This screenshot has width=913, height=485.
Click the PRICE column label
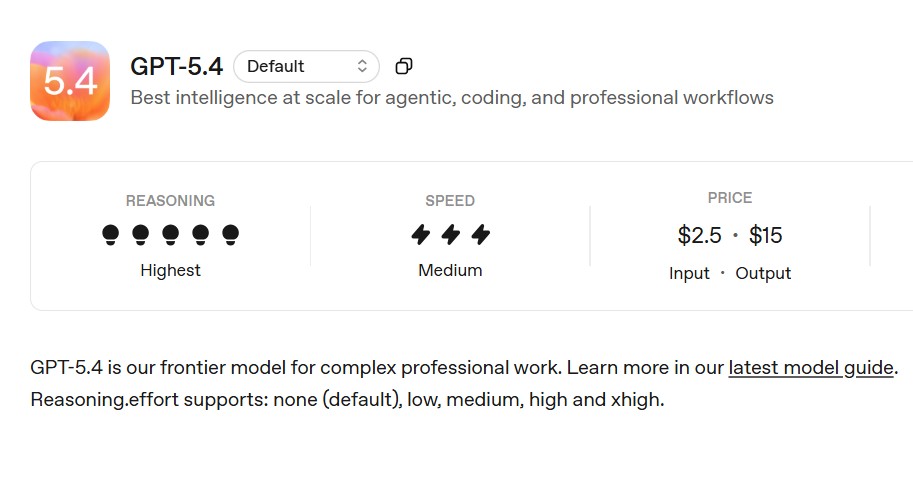click(x=730, y=198)
